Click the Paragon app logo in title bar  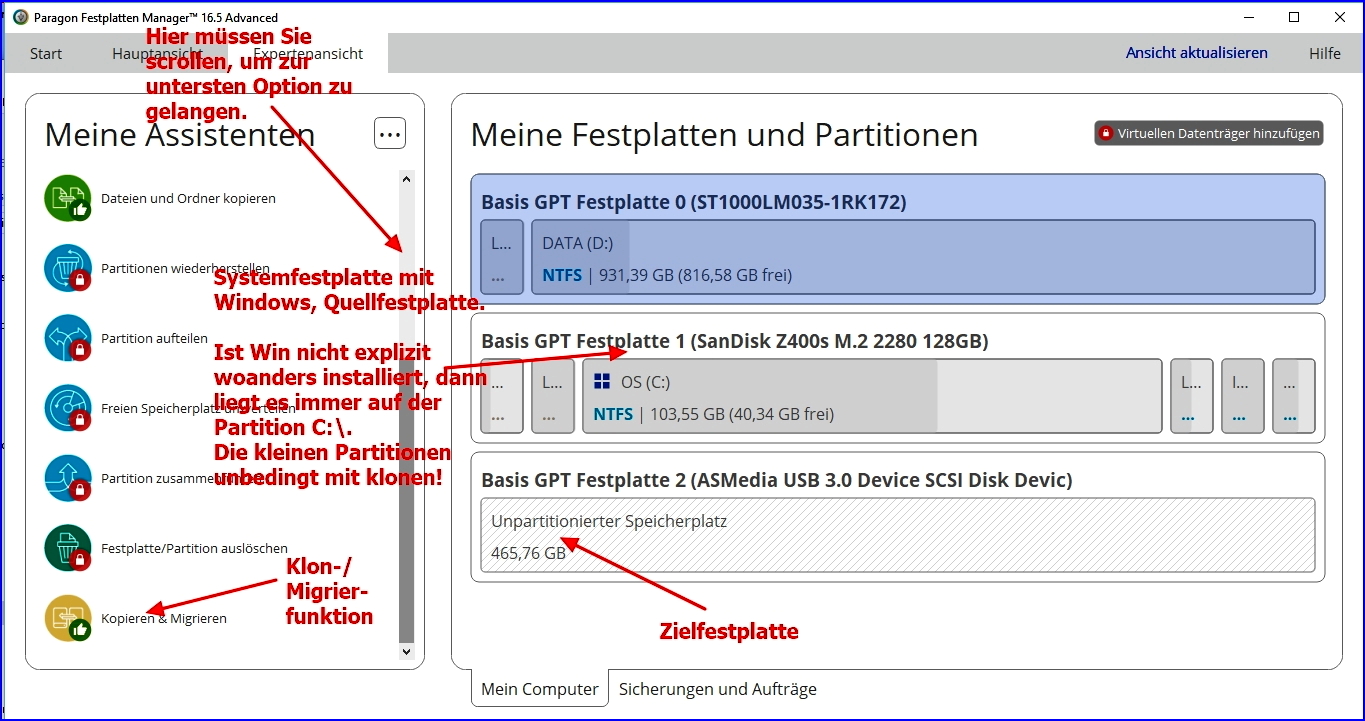pyautogui.click(x=20, y=17)
